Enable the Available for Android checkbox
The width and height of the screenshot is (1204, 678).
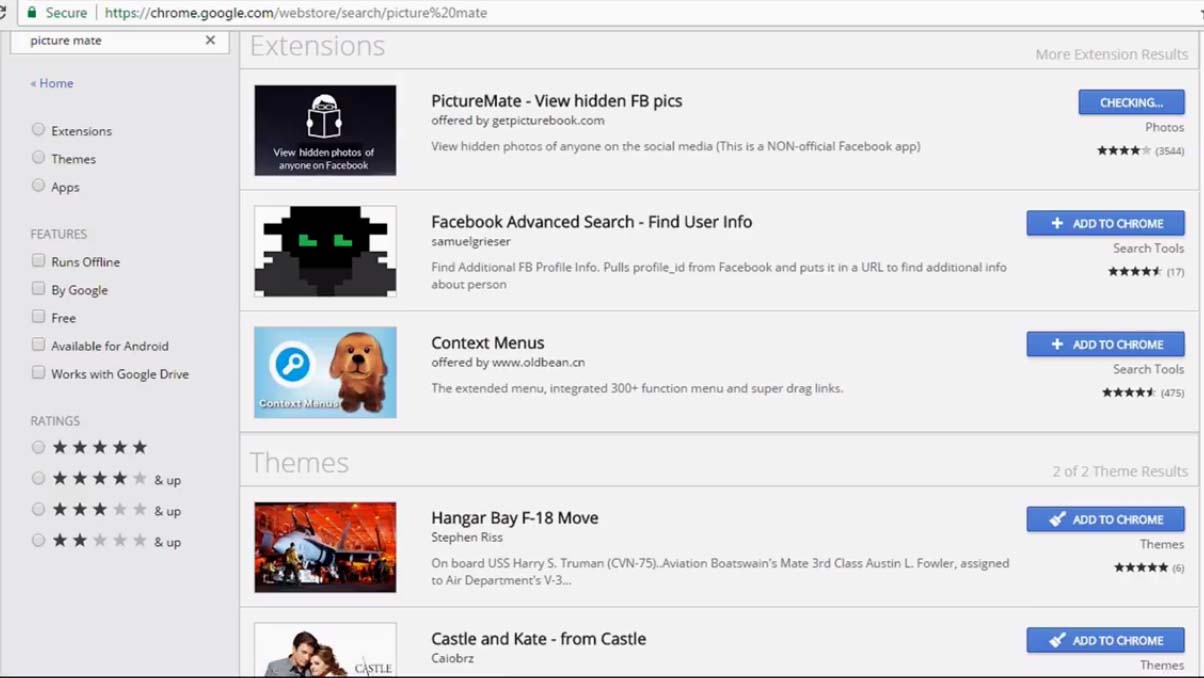point(38,345)
